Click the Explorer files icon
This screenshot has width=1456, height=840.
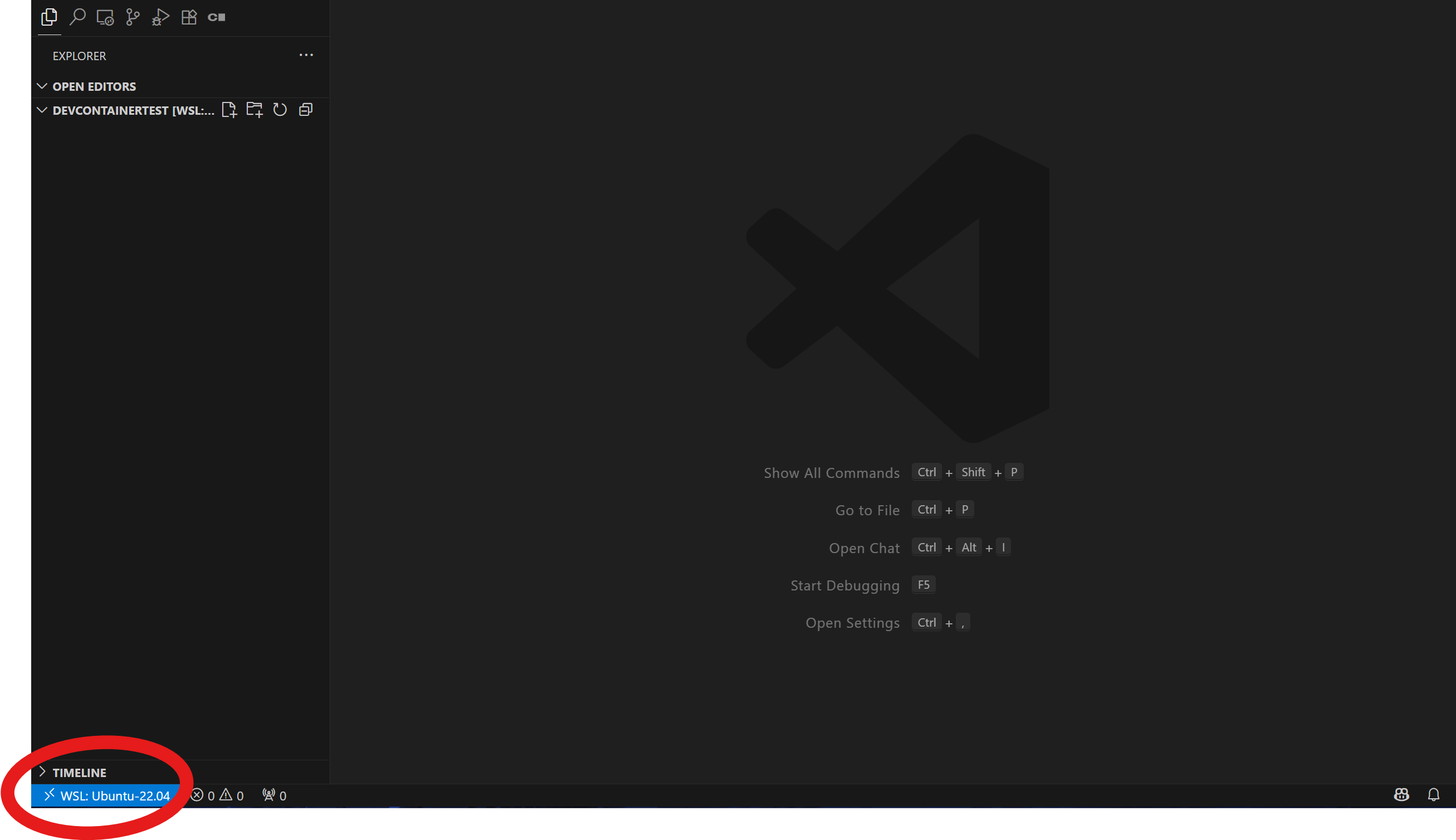(50, 17)
